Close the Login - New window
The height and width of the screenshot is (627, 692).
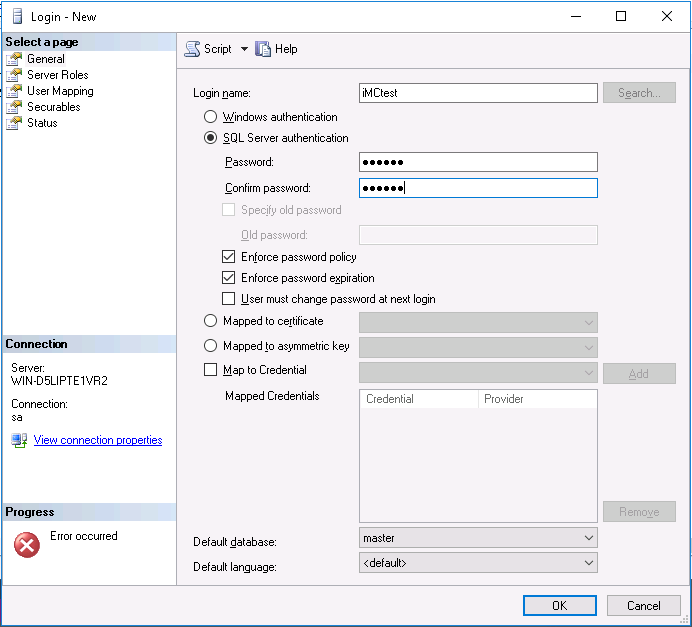667,16
